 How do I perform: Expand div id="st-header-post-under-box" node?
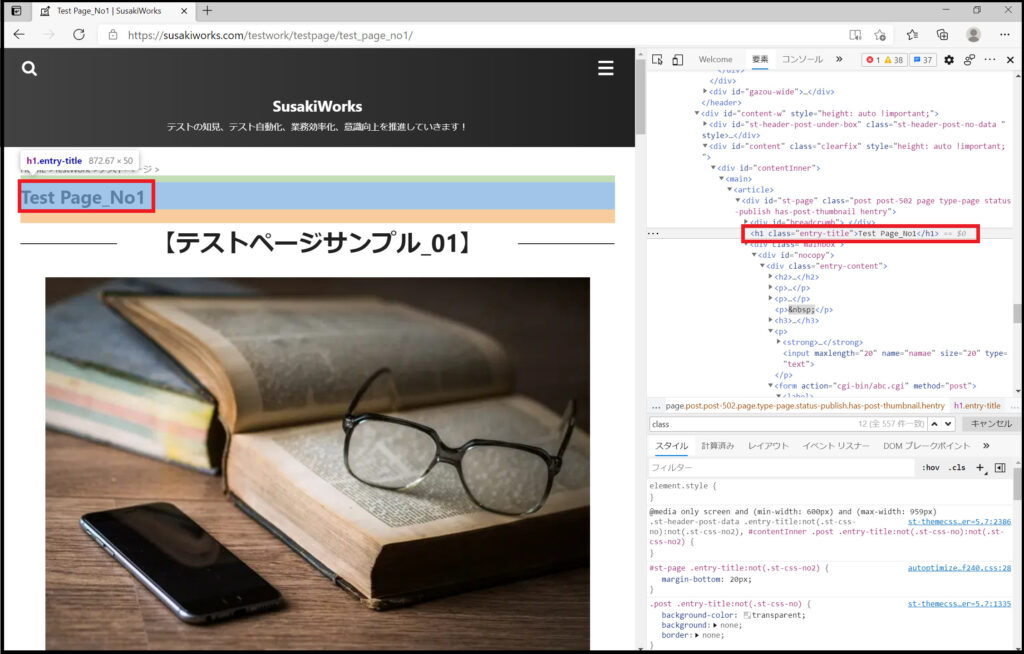tap(705, 123)
